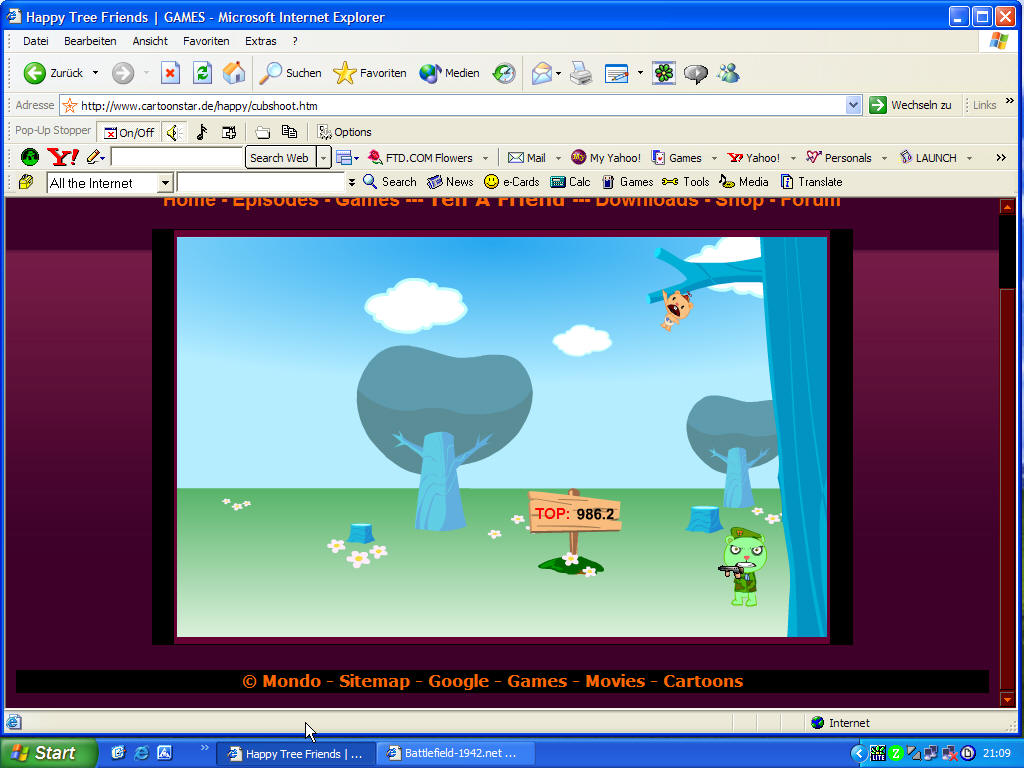Screen dimensions: 1024x768
Task: Open the My Yahoo! toolbar button
Action: pos(606,157)
